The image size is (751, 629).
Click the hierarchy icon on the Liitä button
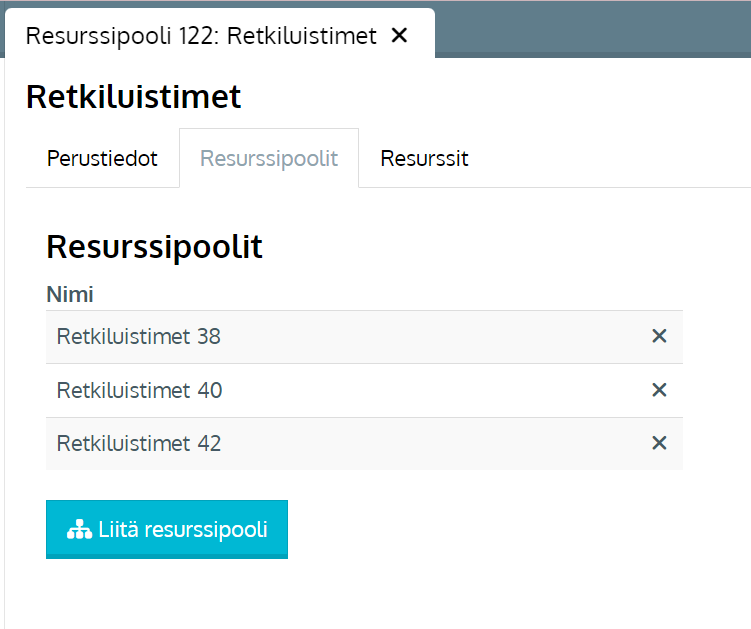pos(79,530)
